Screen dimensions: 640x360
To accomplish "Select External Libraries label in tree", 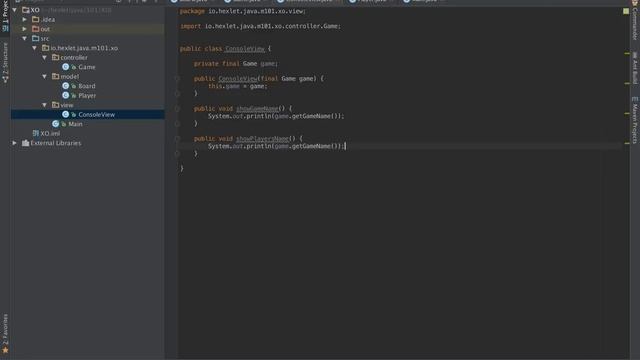I will (56, 143).
